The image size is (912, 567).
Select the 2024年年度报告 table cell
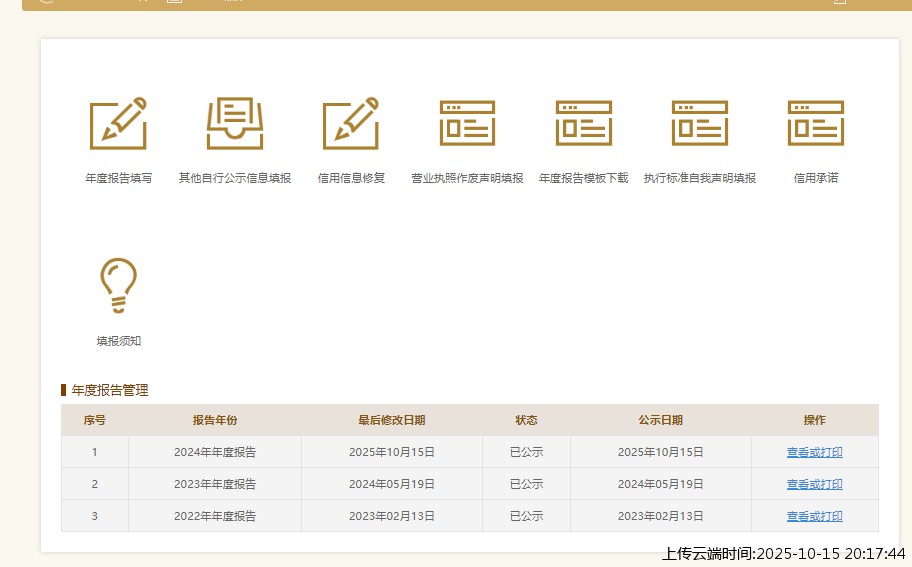[x=215, y=452]
